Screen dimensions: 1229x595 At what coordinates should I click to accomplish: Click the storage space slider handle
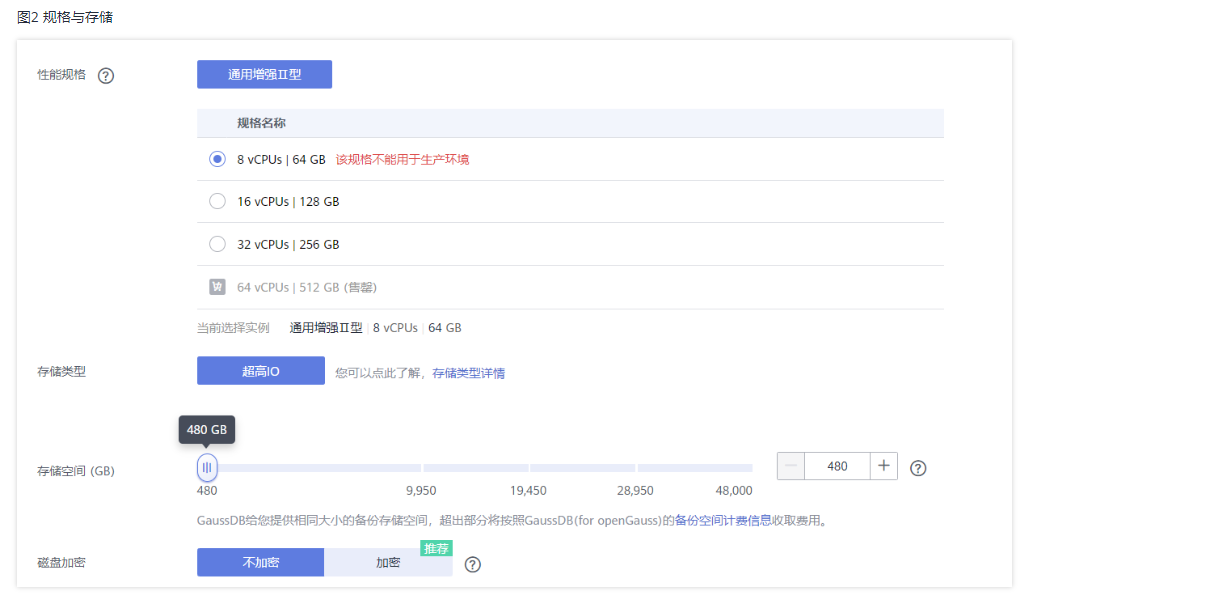click(207, 467)
